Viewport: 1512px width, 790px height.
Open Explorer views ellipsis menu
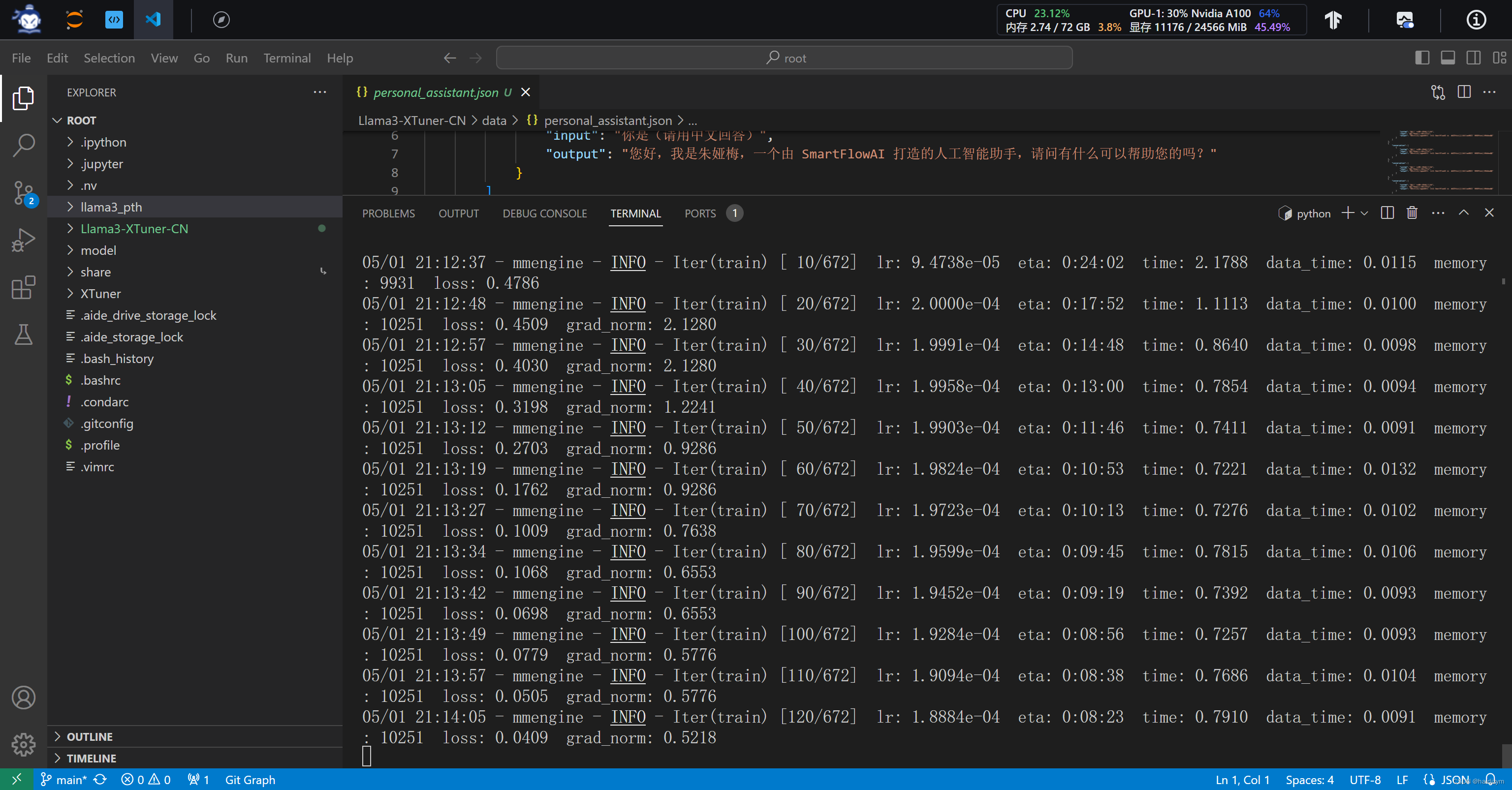coord(320,92)
